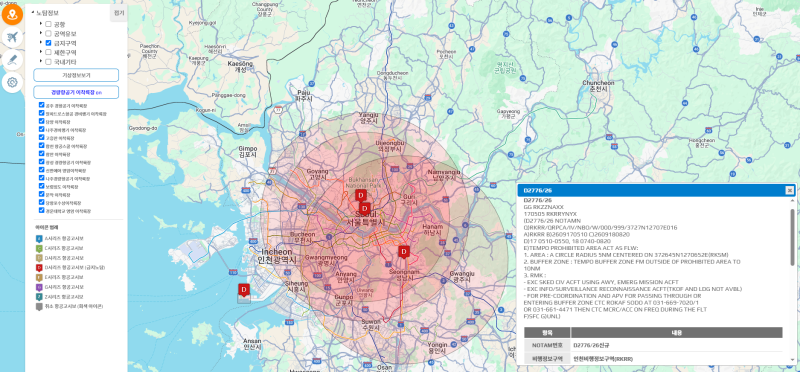The width and height of the screenshot is (800, 372).
Task: Click the 항목 table column header
Action: 546,332
